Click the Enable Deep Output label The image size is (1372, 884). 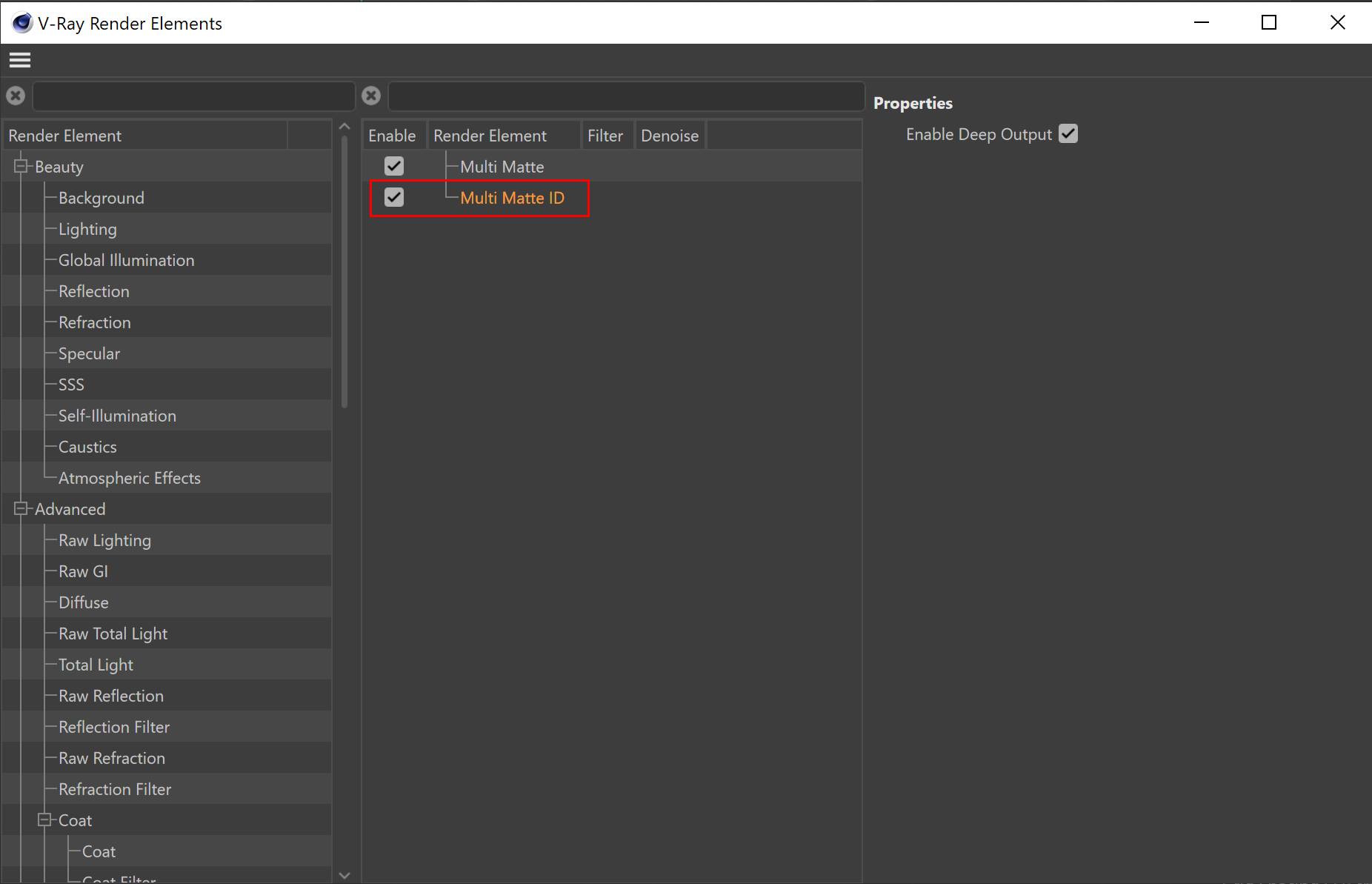point(979,134)
